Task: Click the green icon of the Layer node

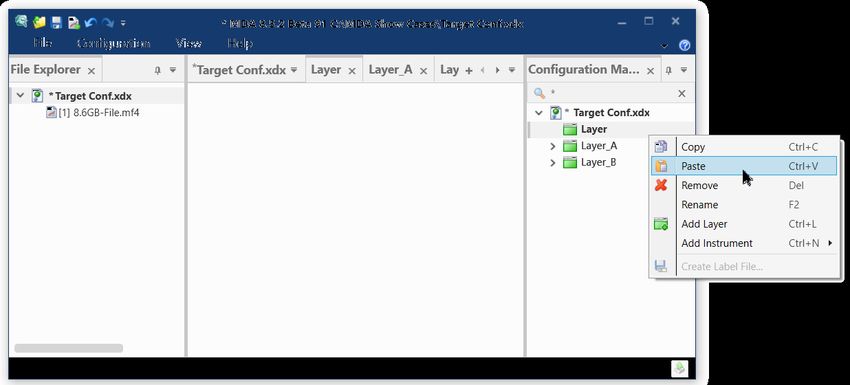Action: 569,129
